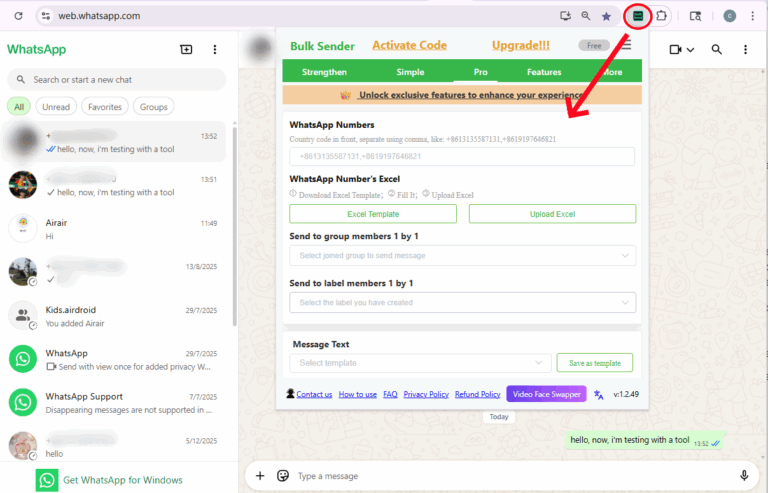Click the Get WhatsApp for Windows logo
768x493 pixels.
coord(47,480)
